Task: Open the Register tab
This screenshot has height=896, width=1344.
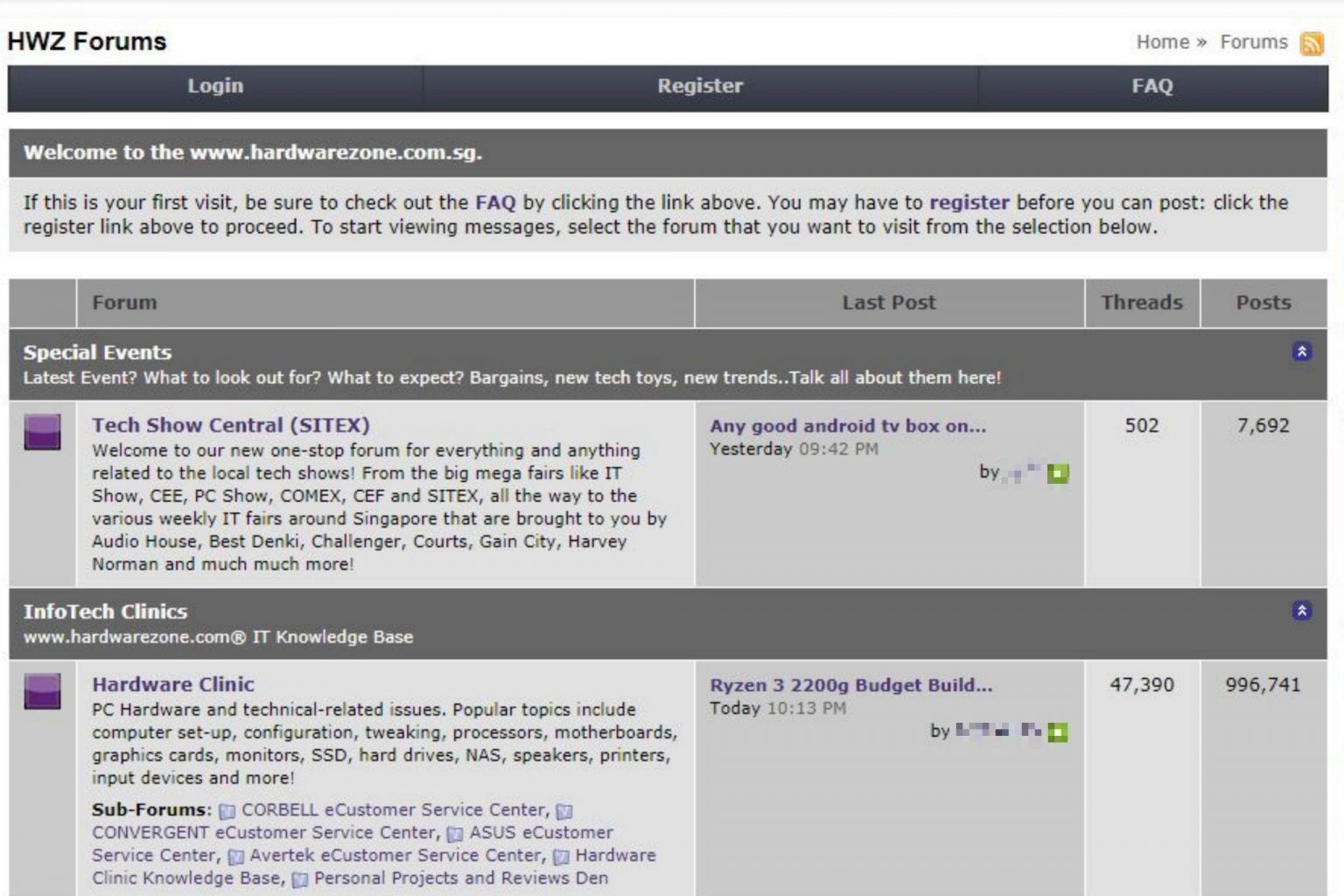Action: 700,87
